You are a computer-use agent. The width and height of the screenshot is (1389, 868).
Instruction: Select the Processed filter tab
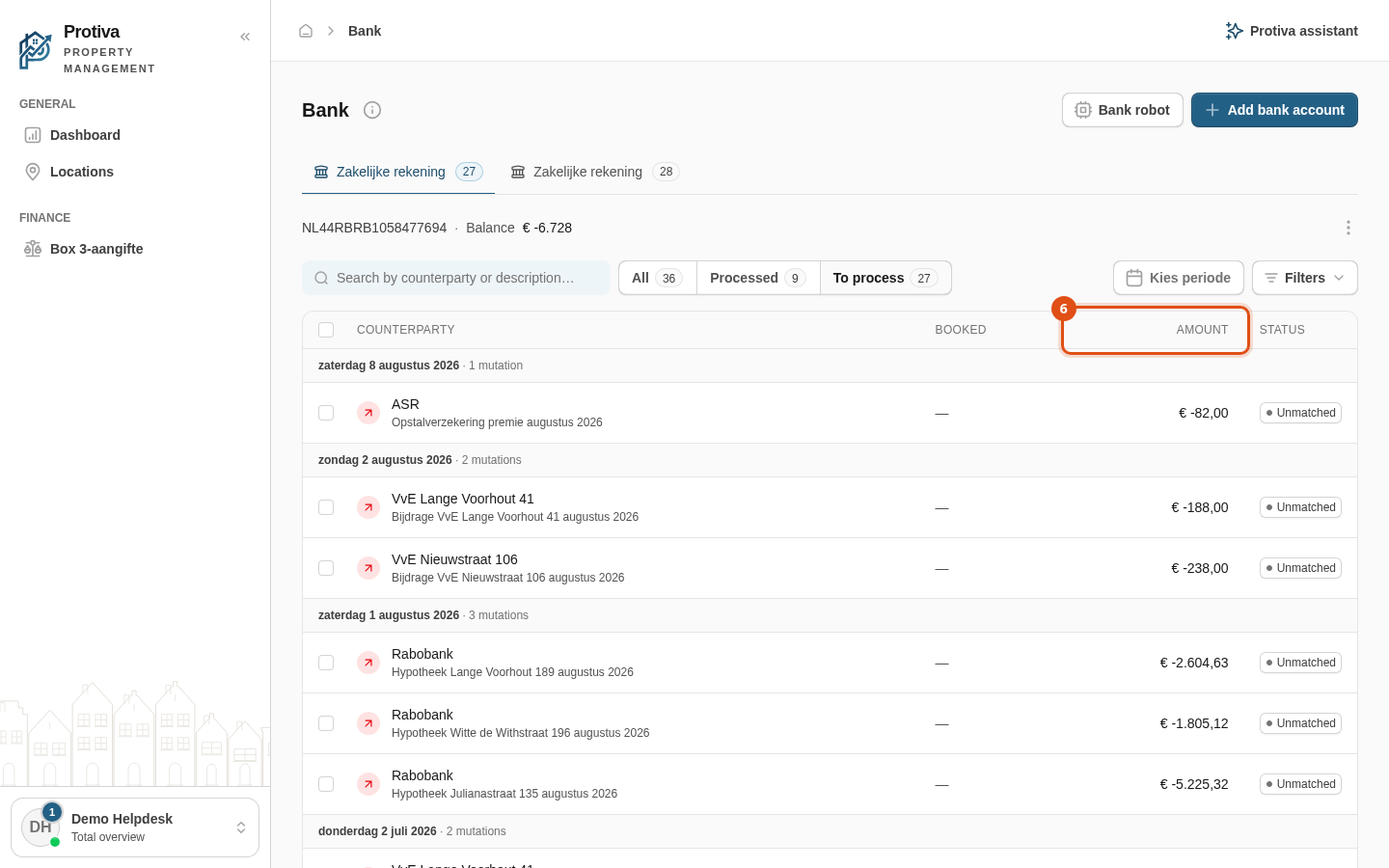(757, 278)
